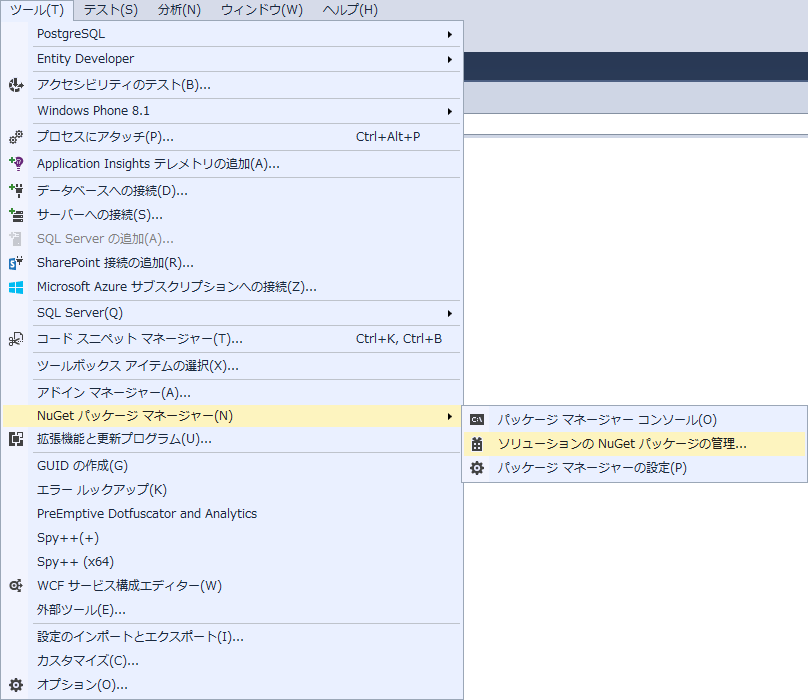
Task: Expand the Windows Phone 8.1 submenu arrow
Action: (449, 111)
